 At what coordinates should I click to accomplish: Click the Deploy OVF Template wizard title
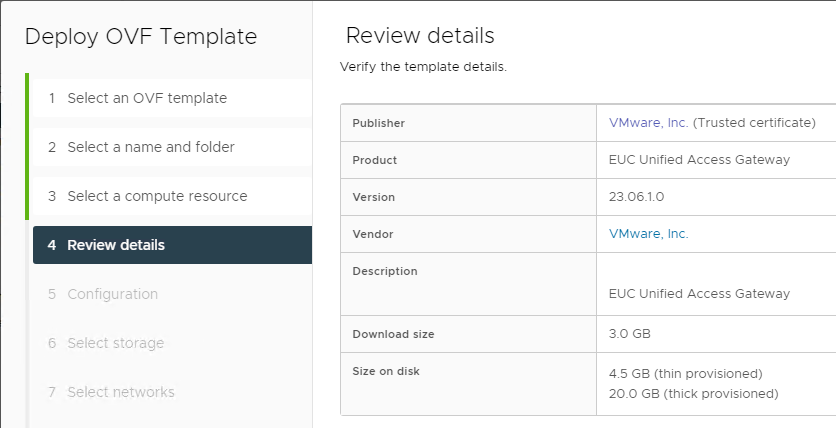coord(141,37)
